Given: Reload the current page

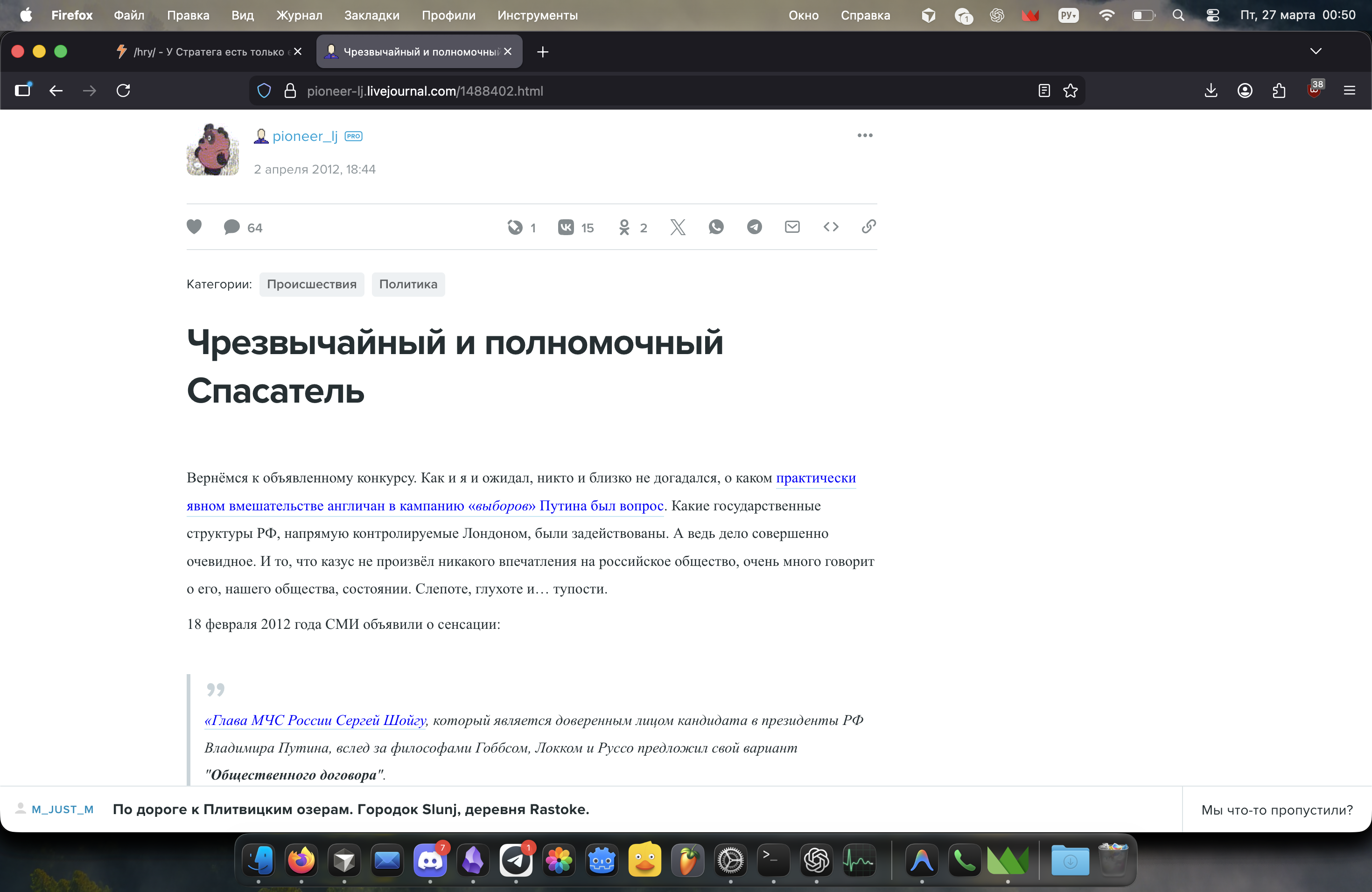Looking at the screenshot, I should 123,91.
